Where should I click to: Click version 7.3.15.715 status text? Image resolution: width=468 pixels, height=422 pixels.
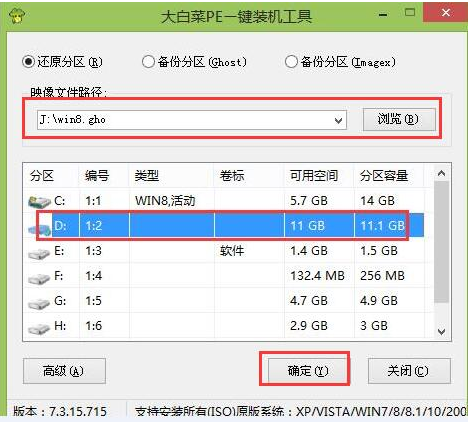(x=60, y=411)
